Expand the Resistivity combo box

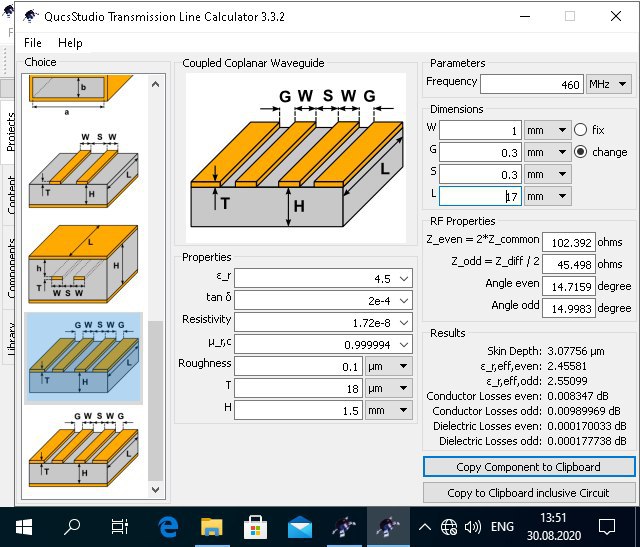pyautogui.click(x=404, y=323)
